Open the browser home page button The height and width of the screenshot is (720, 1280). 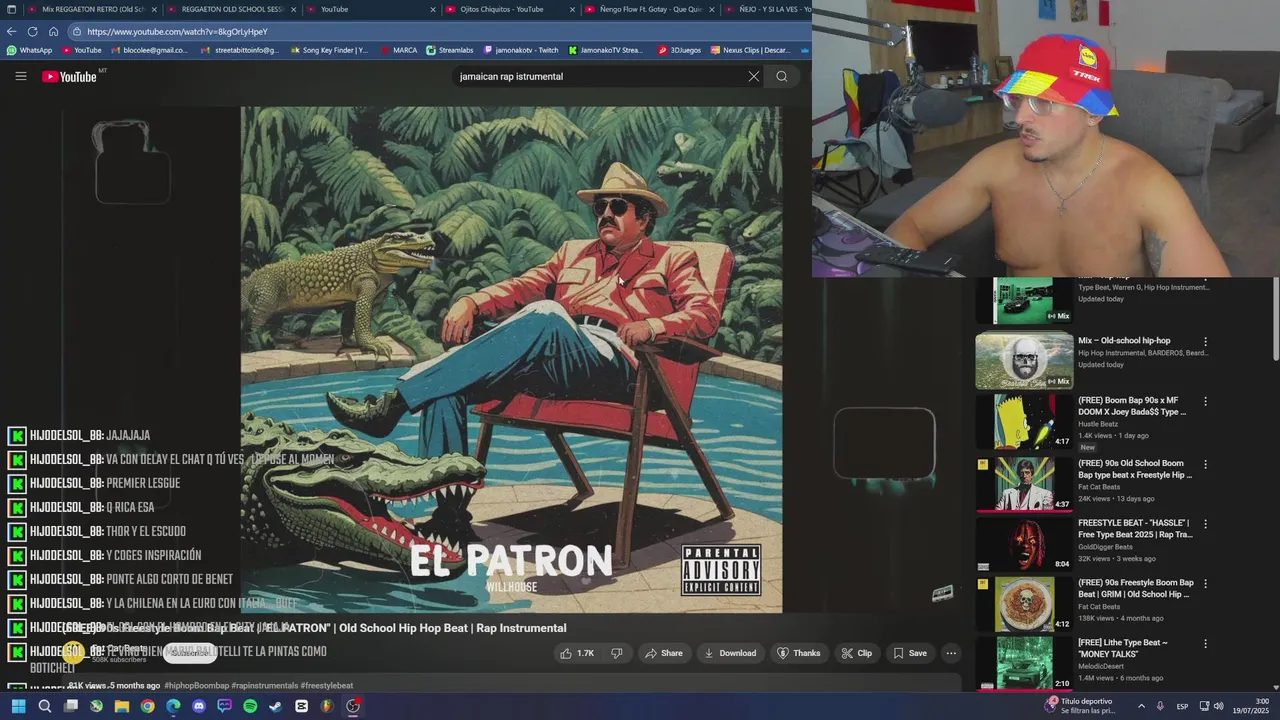click(x=53, y=31)
